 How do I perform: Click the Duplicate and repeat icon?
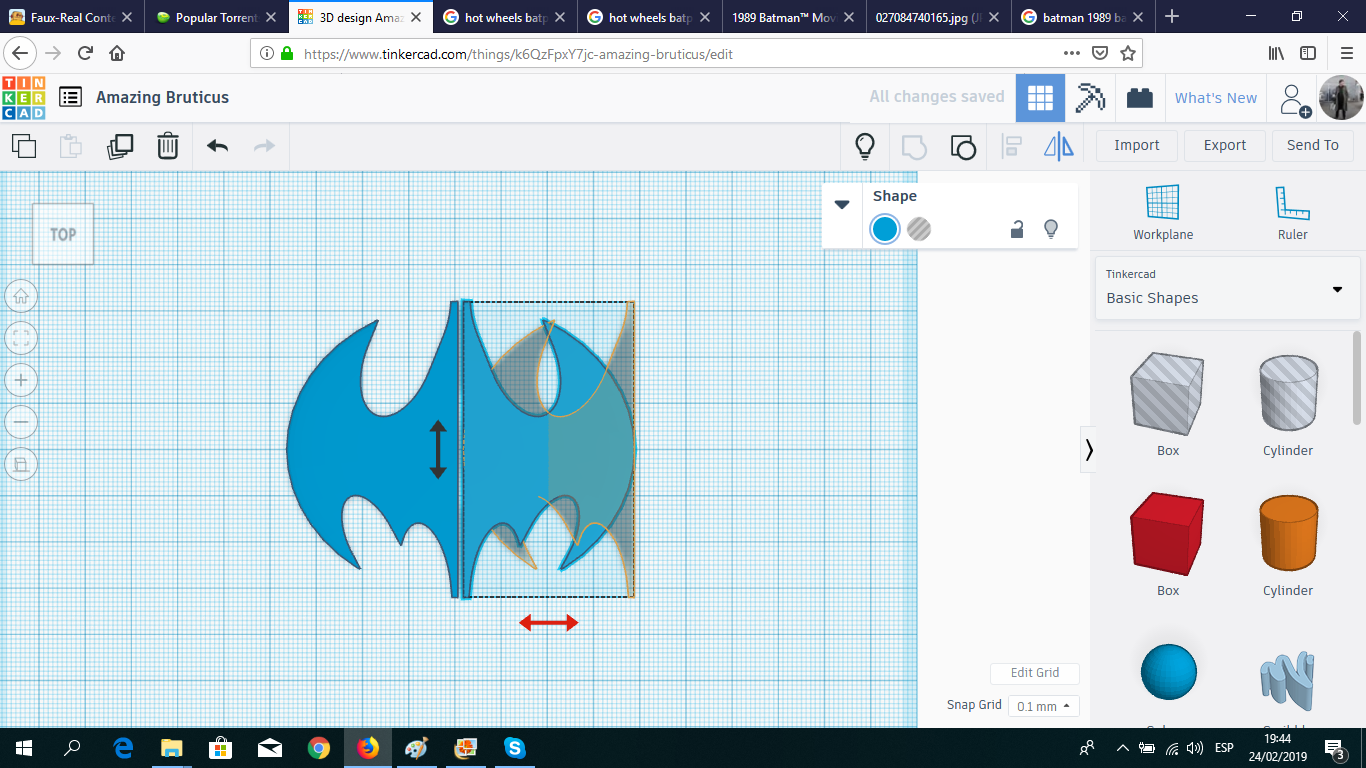click(120, 146)
